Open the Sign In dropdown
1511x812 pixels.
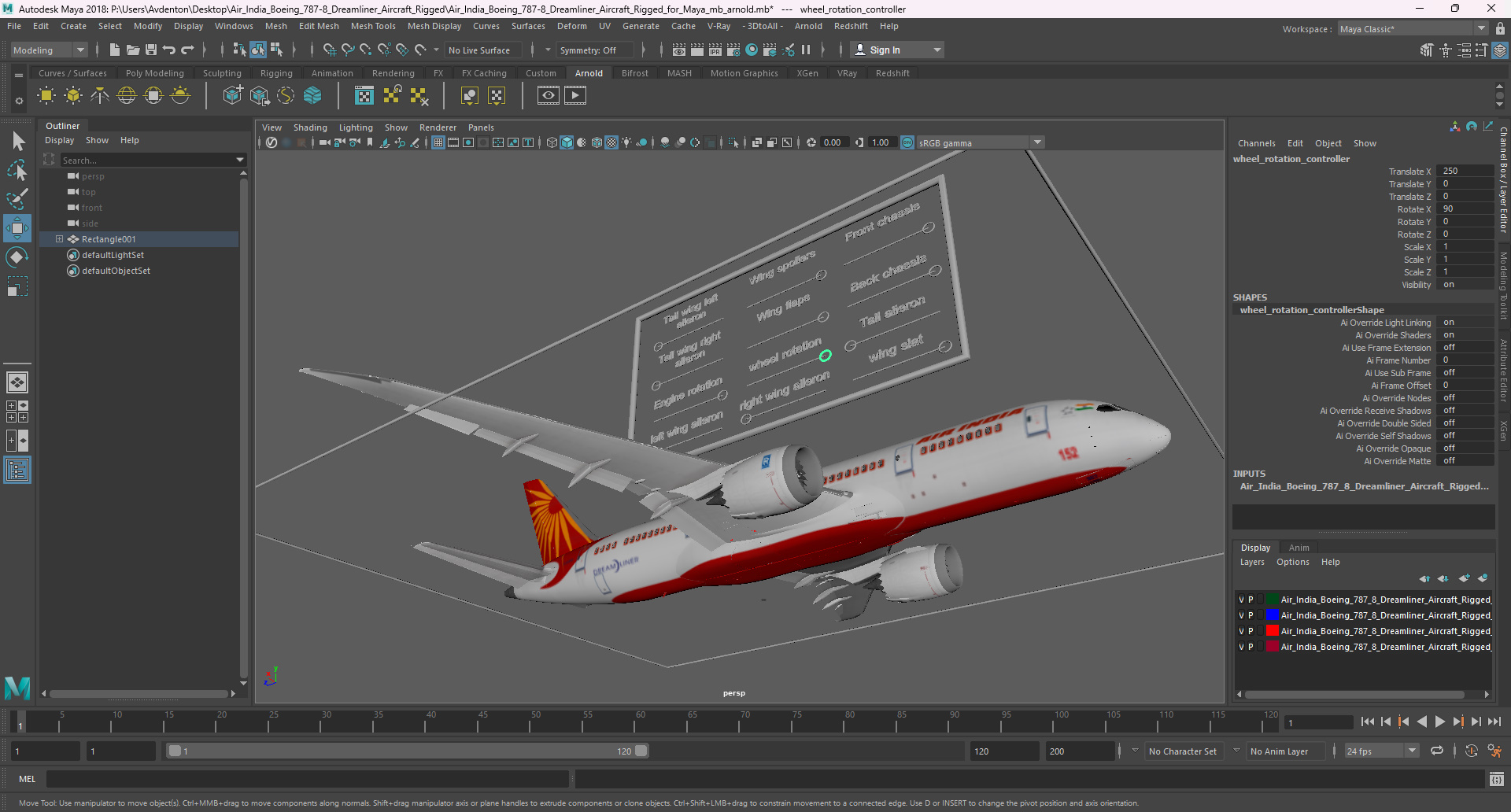pyautogui.click(x=899, y=50)
